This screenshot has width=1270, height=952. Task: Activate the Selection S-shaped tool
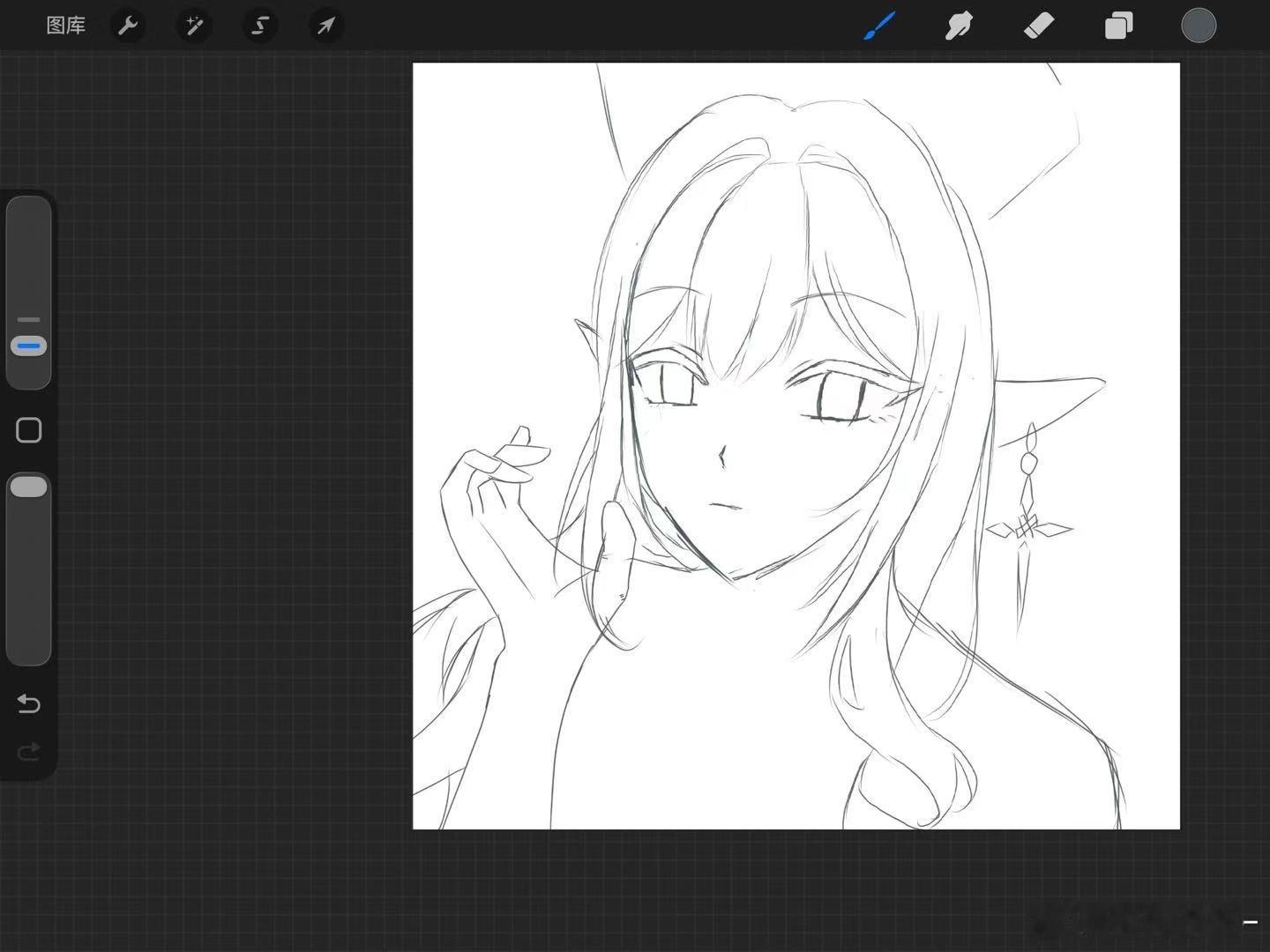[x=260, y=26]
